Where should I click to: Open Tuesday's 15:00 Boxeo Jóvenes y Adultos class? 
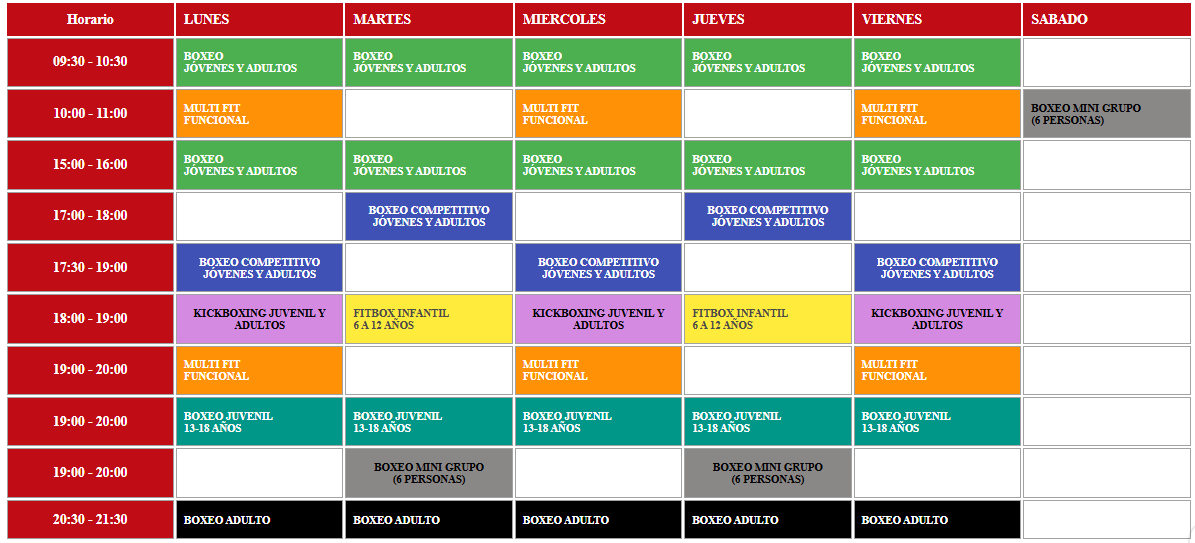tap(428, 165)
